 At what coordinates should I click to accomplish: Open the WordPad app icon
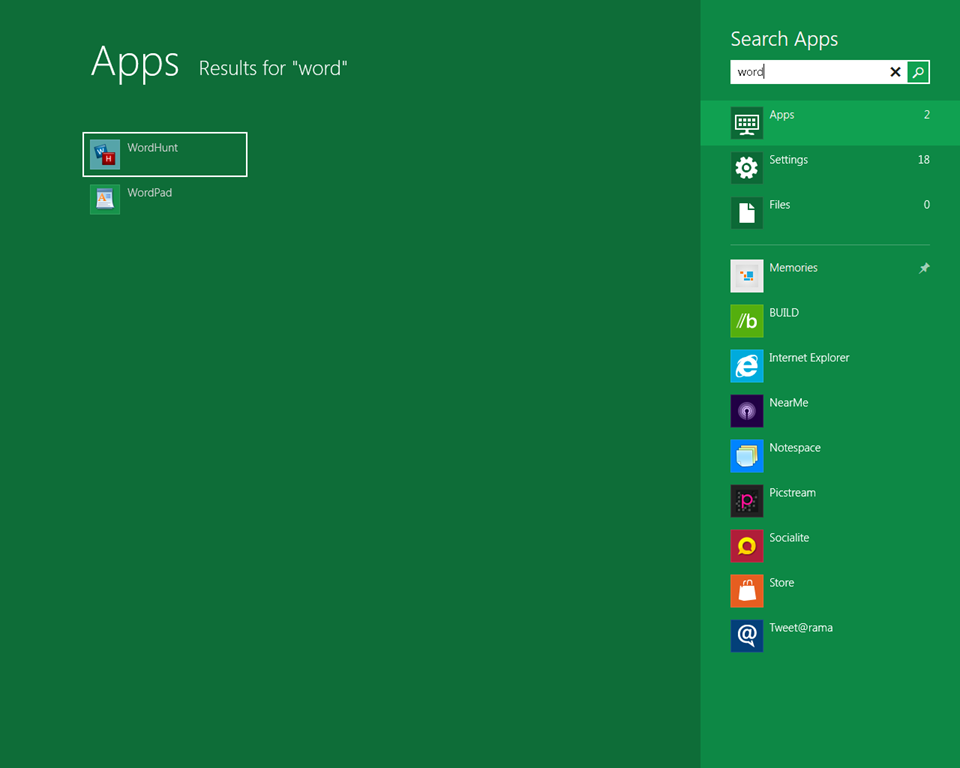[x=105, y=200]
